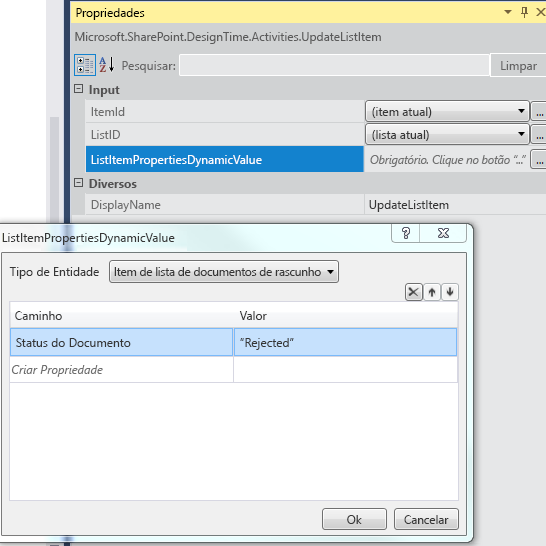The width and height of the screenshot is (546, 546).
Task: Collapse the Diversos category
Action: (79, 183)
